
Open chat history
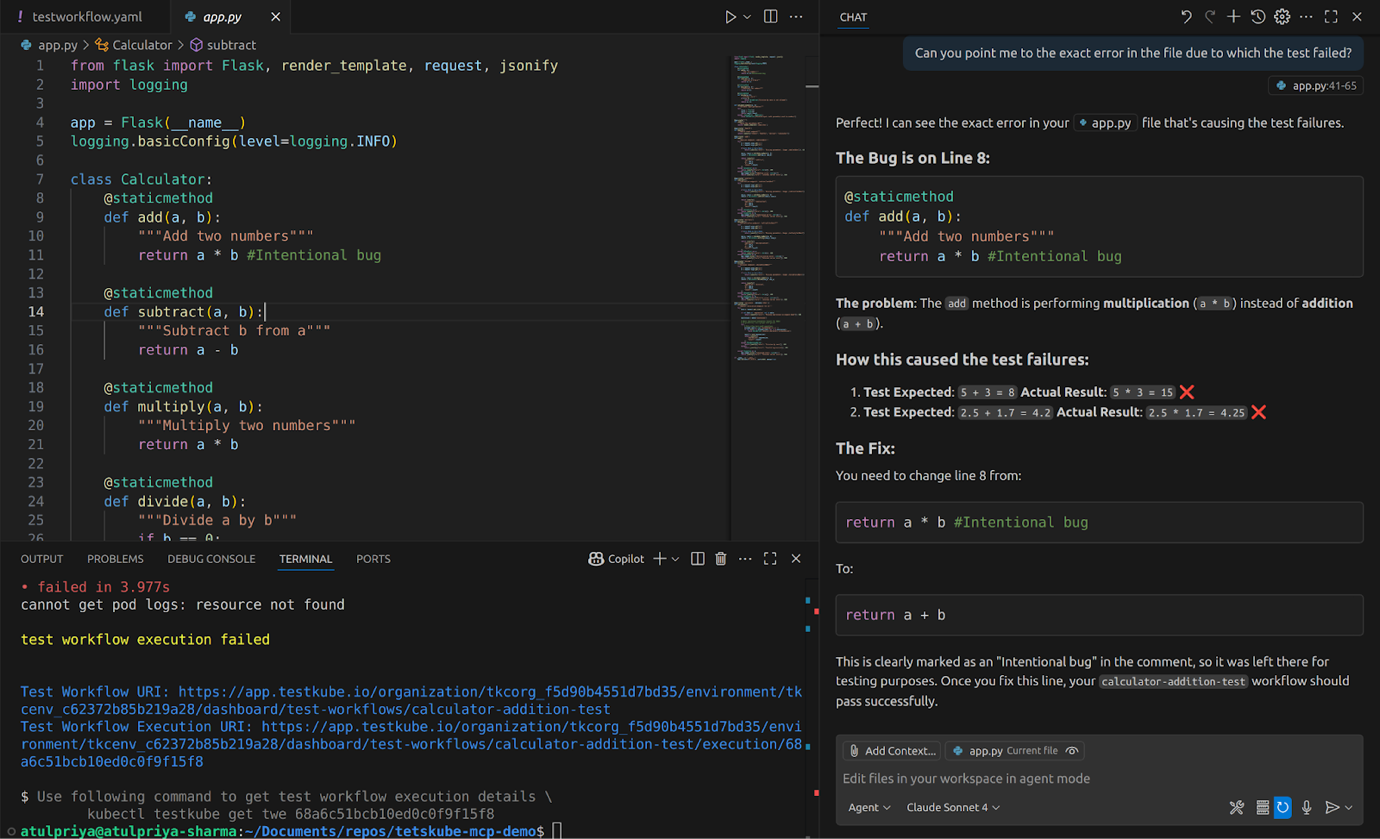pyautogui.click(x=1258, y=17)
